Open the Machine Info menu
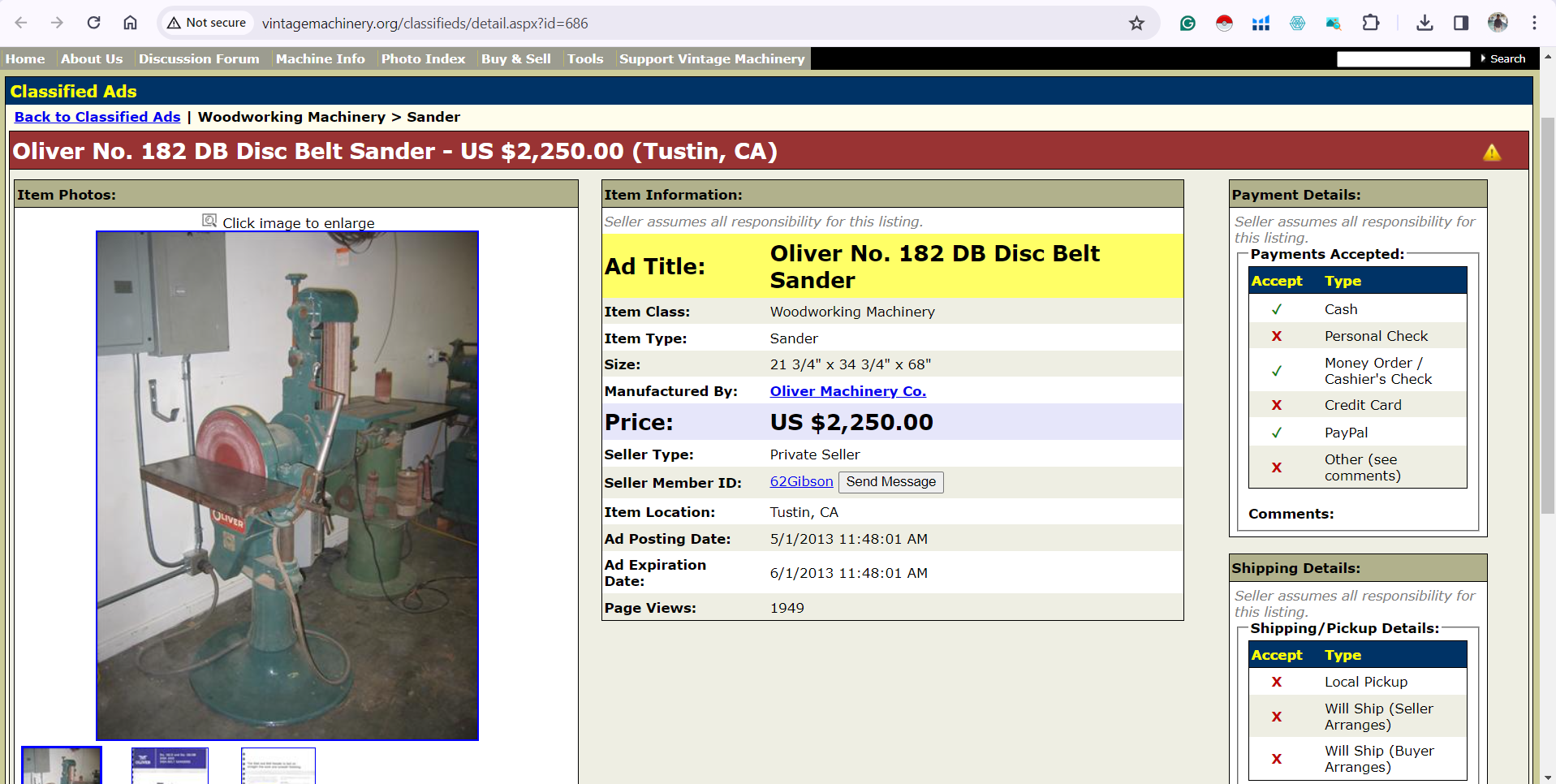1556x784 pixels. tap(321, 58)
